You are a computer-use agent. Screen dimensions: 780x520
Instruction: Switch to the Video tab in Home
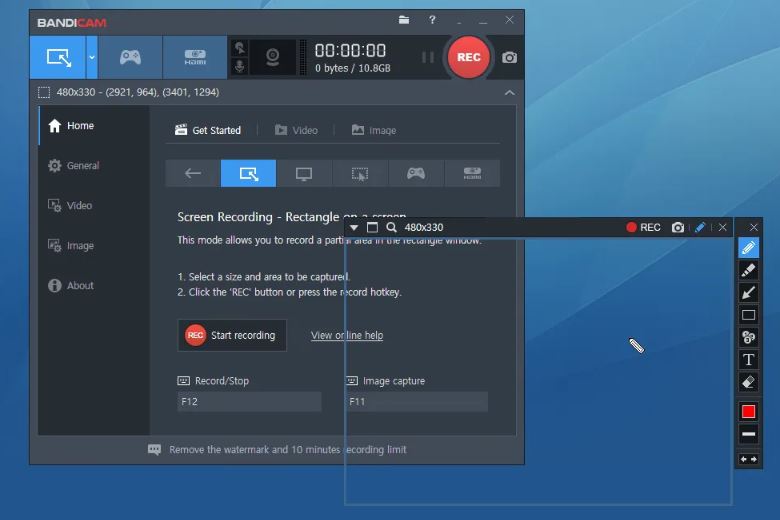[296, 130]
